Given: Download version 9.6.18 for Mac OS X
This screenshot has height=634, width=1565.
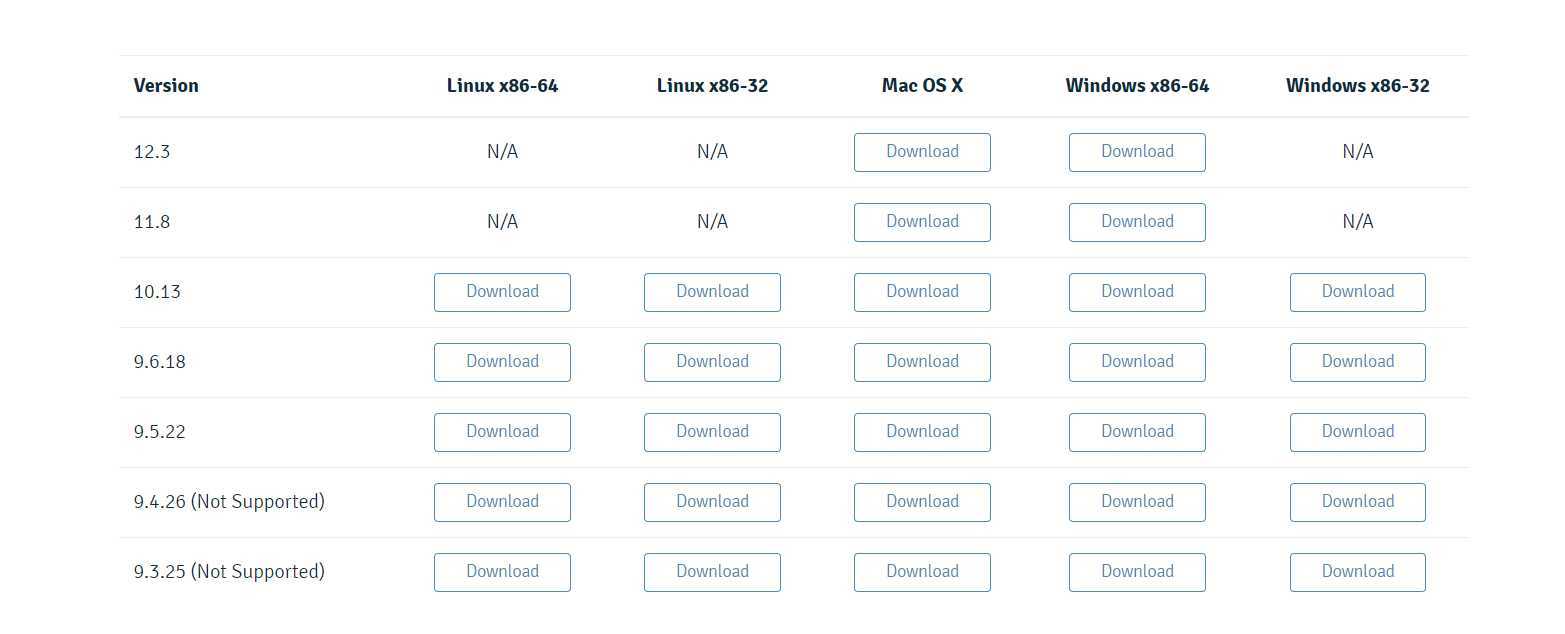Looking at the screenshot, I should (x=922, y=362).
